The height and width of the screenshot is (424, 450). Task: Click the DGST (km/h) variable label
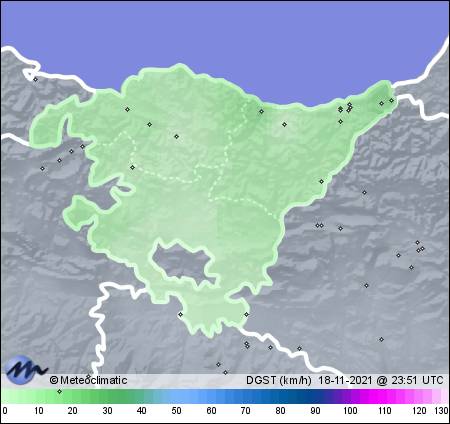click(279, 380)
